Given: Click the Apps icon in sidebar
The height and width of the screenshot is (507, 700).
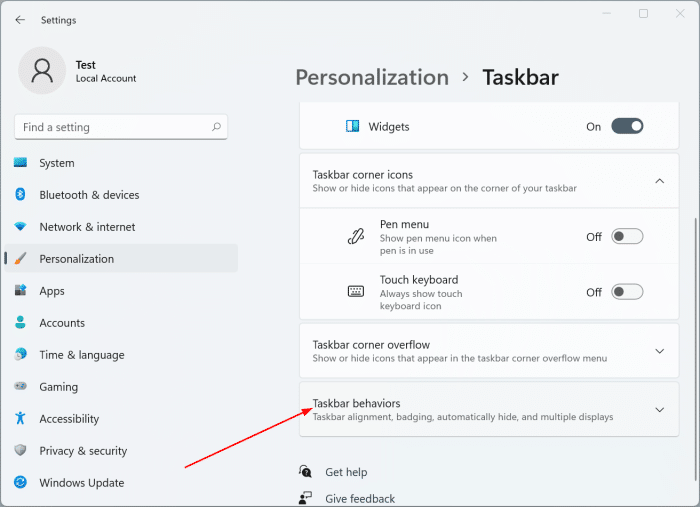Looking at the screenshot, I should pos(20,290).
